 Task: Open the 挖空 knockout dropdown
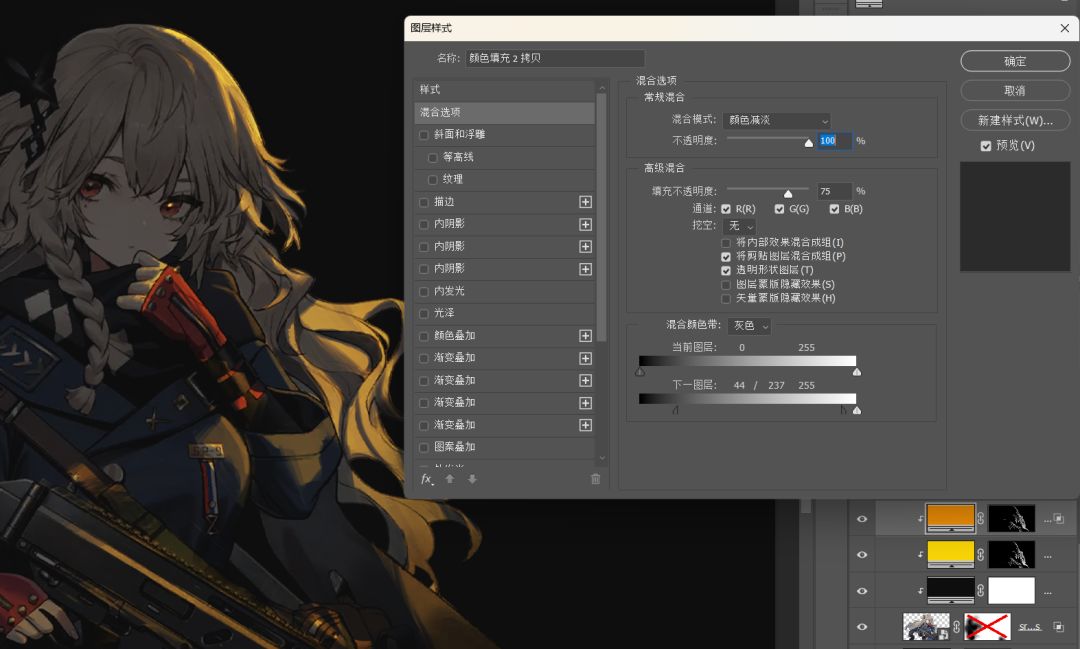click(x=741, y=227)
